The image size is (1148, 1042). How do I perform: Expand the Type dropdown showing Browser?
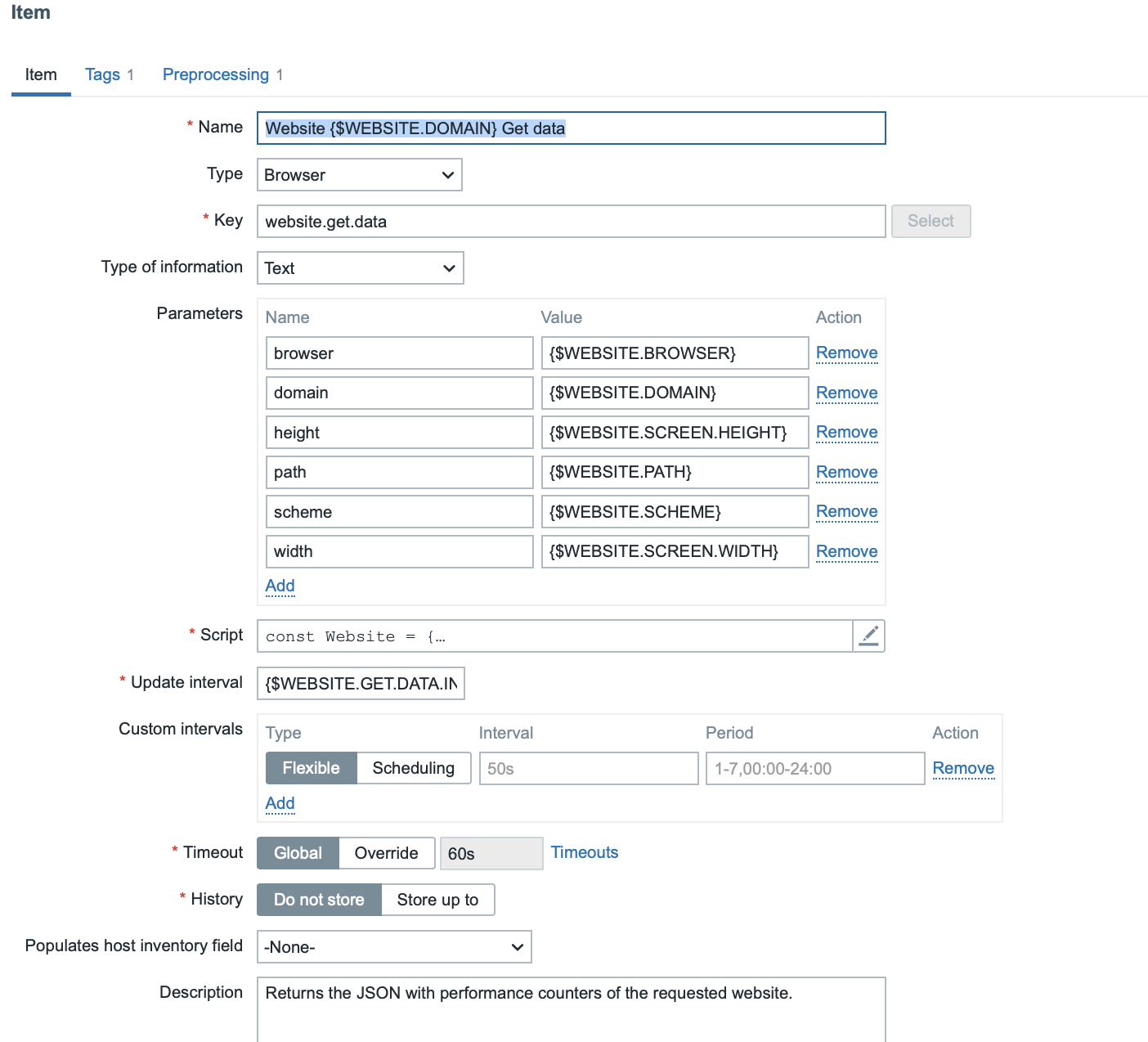click(359, 175)
